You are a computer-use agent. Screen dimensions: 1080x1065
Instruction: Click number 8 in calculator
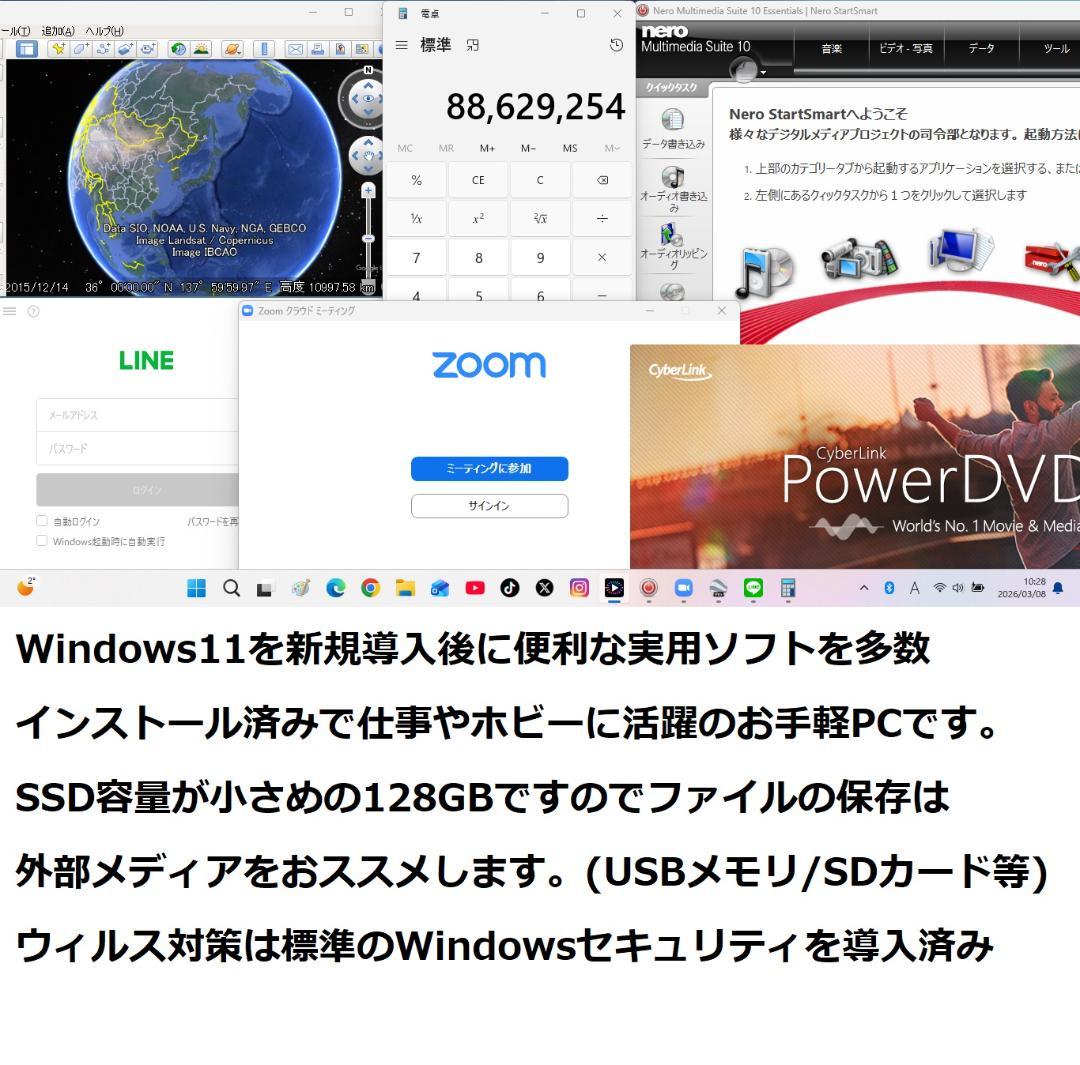[x=478, y=258]
